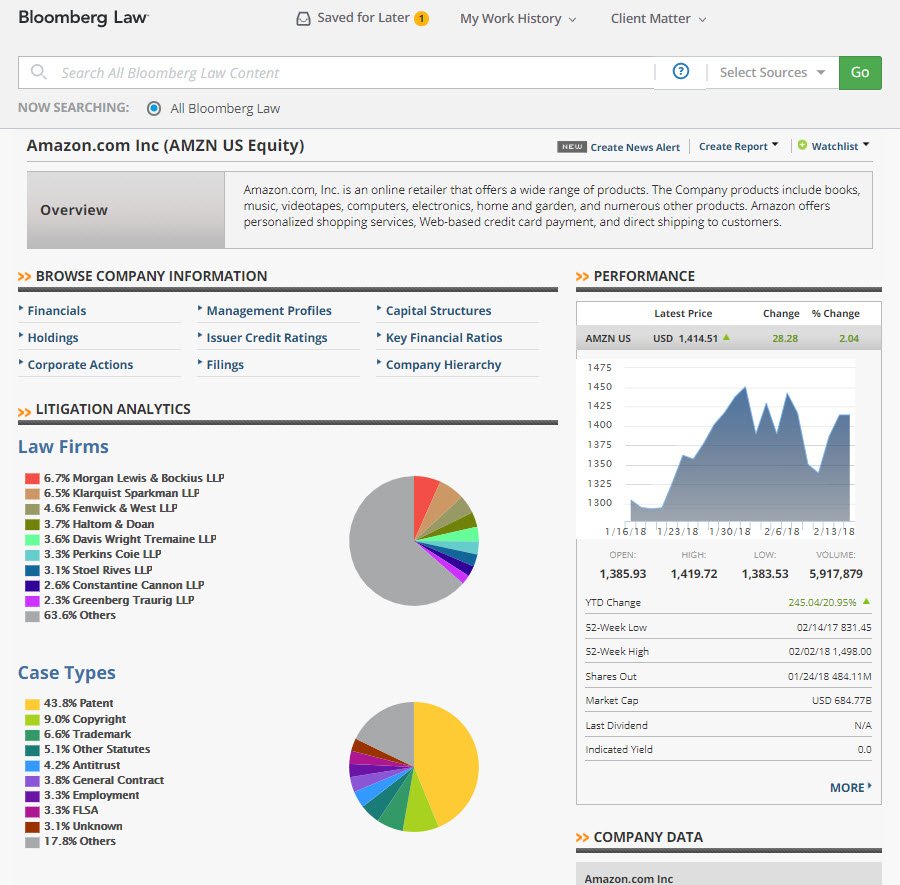
Task: Open Company Hierarchy link
Action: click(x=443, y=364)
